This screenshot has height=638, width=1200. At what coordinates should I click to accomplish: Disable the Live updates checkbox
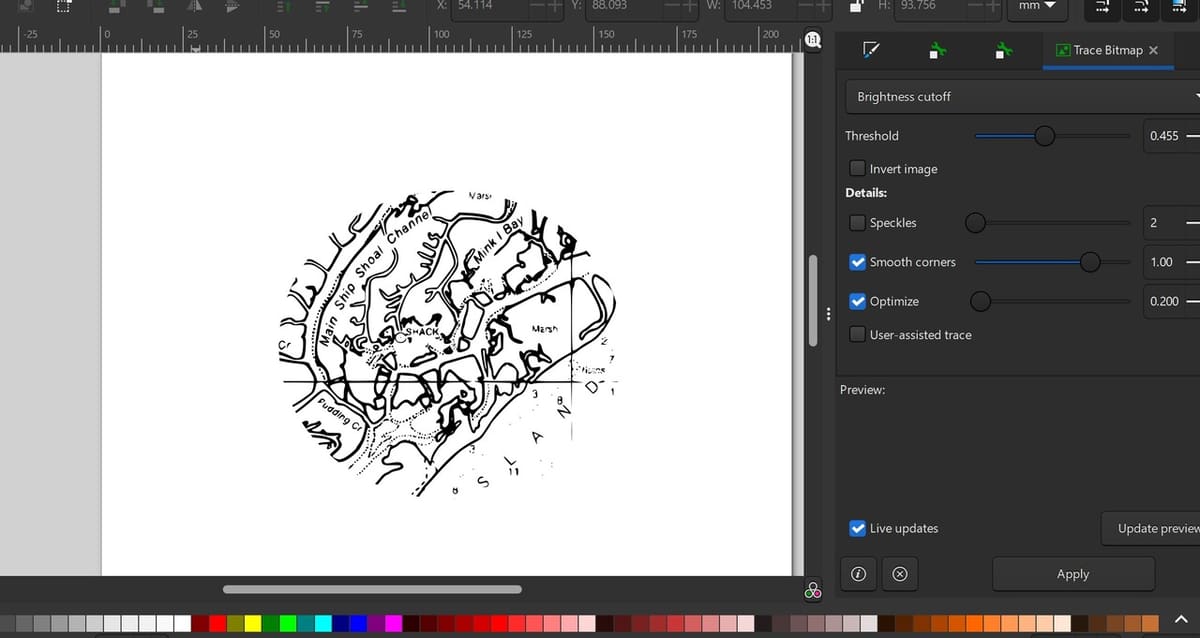[857, 528]
